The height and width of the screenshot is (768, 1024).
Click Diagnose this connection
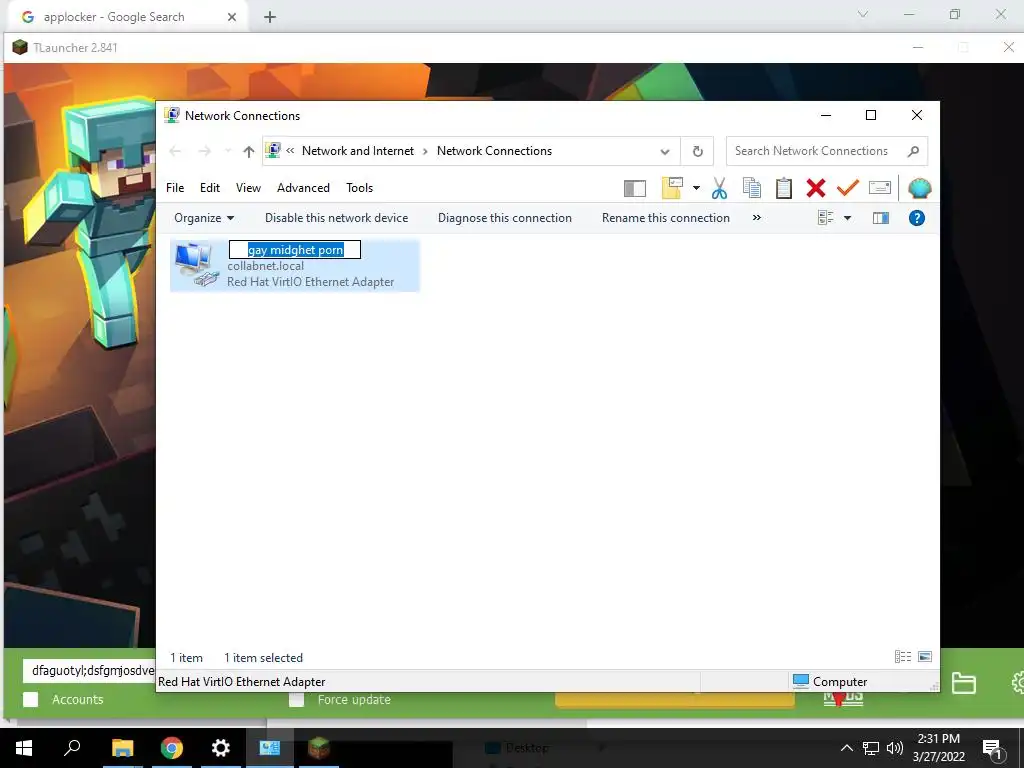pyautogui.click(x=505, y=218)
